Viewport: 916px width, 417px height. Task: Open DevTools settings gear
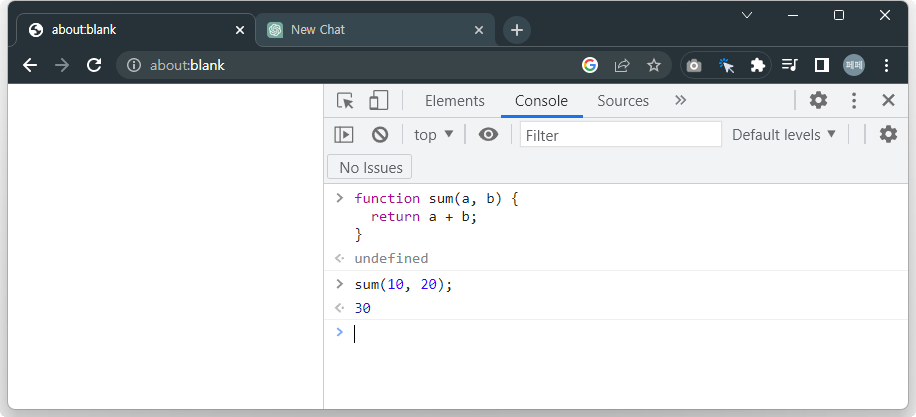[818, 100]
